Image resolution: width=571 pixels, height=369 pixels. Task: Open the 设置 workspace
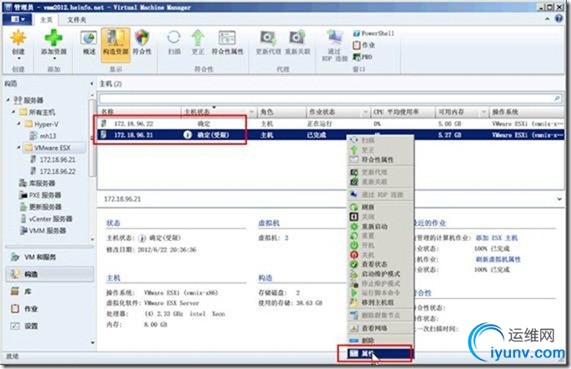click(49, 326)
